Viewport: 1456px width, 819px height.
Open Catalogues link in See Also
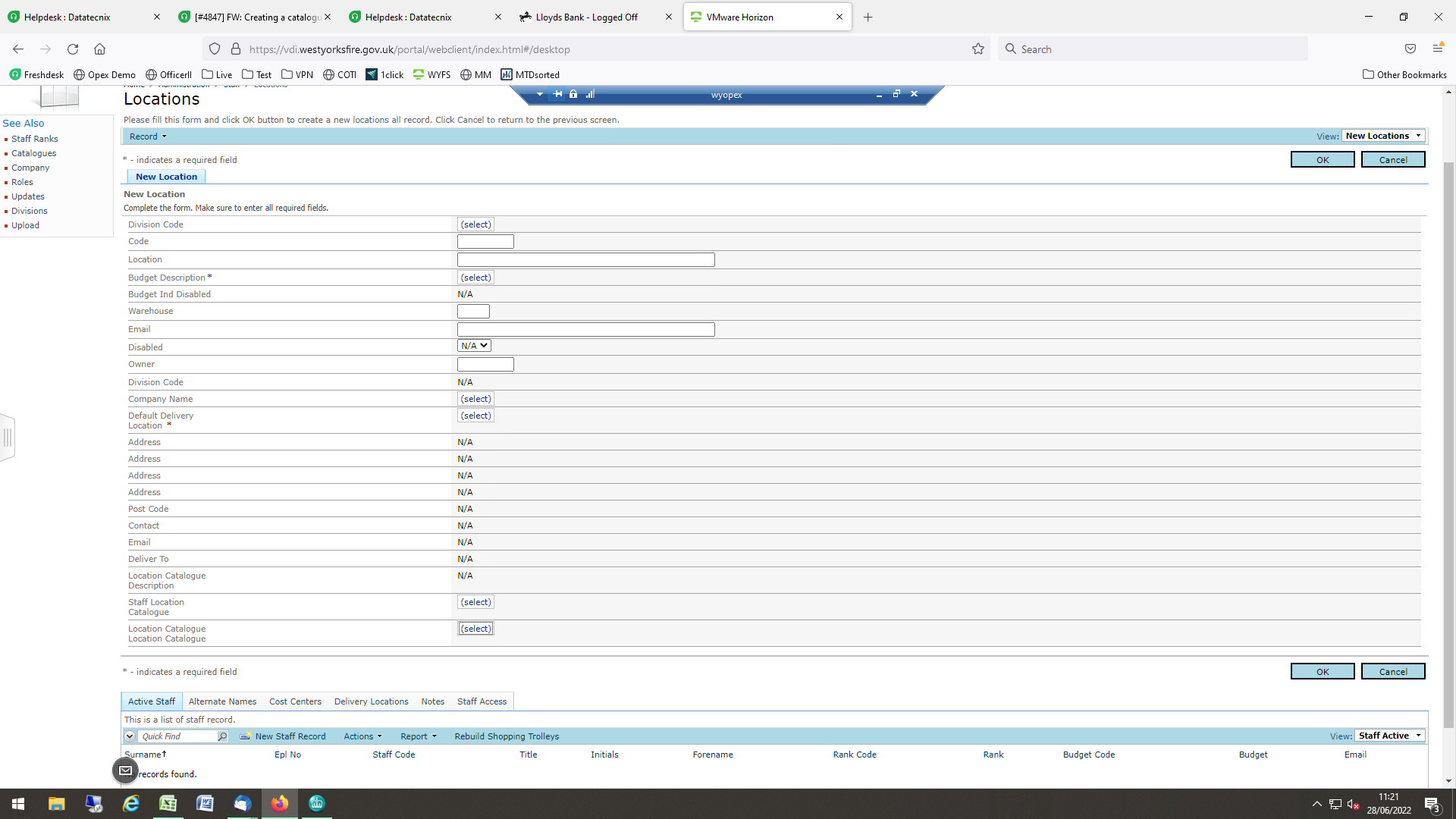(33, 153)
